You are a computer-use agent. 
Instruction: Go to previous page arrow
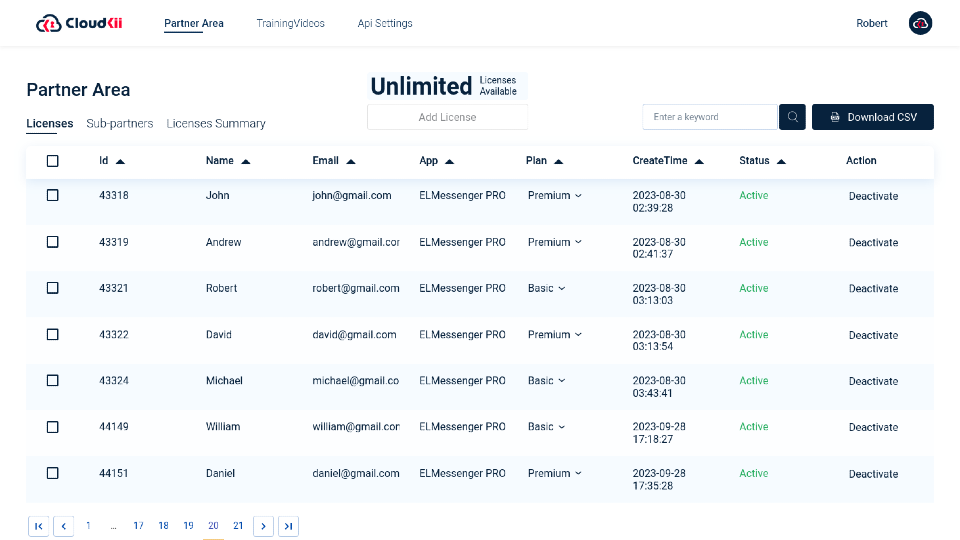click(x=64, y=526)
